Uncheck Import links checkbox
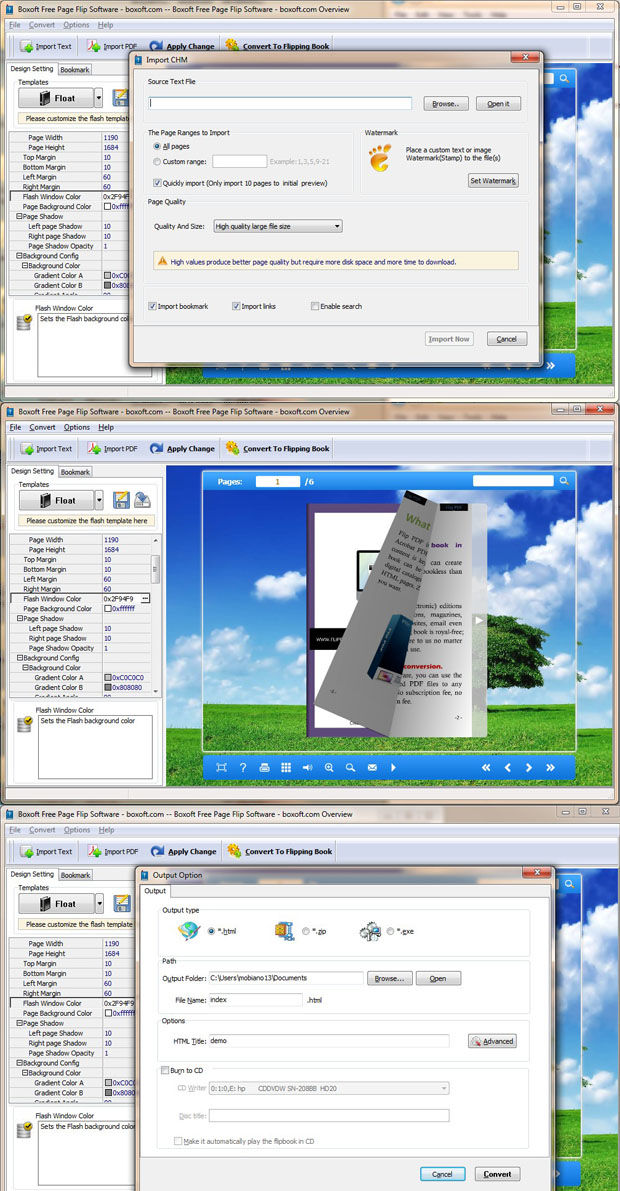 pyautogui.click(x=236, y=306)
